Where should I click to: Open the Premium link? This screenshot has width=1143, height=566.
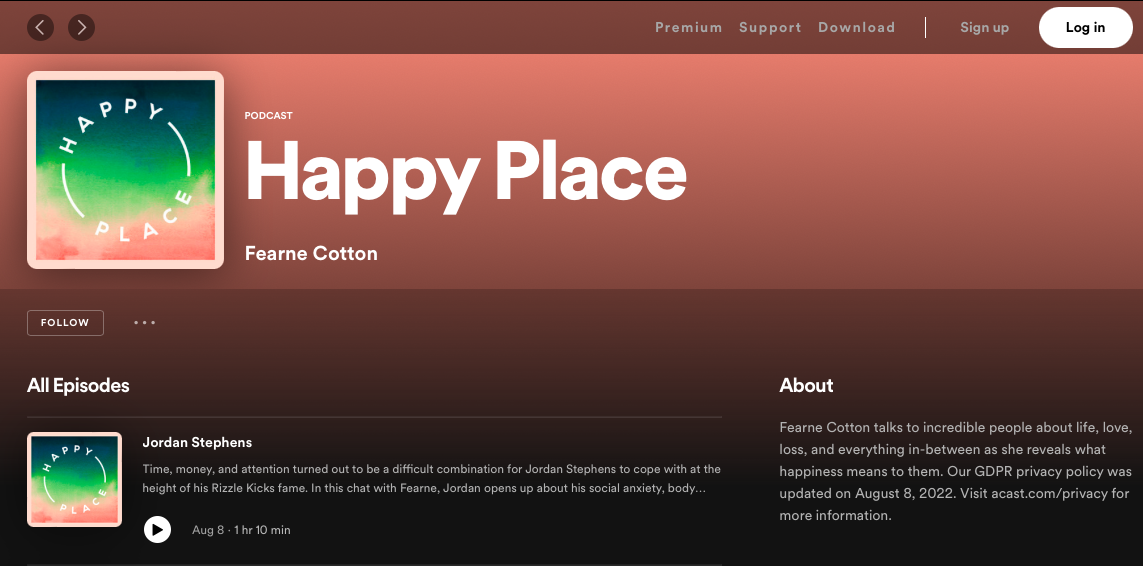pyautogui.click(x=688, y=28)
